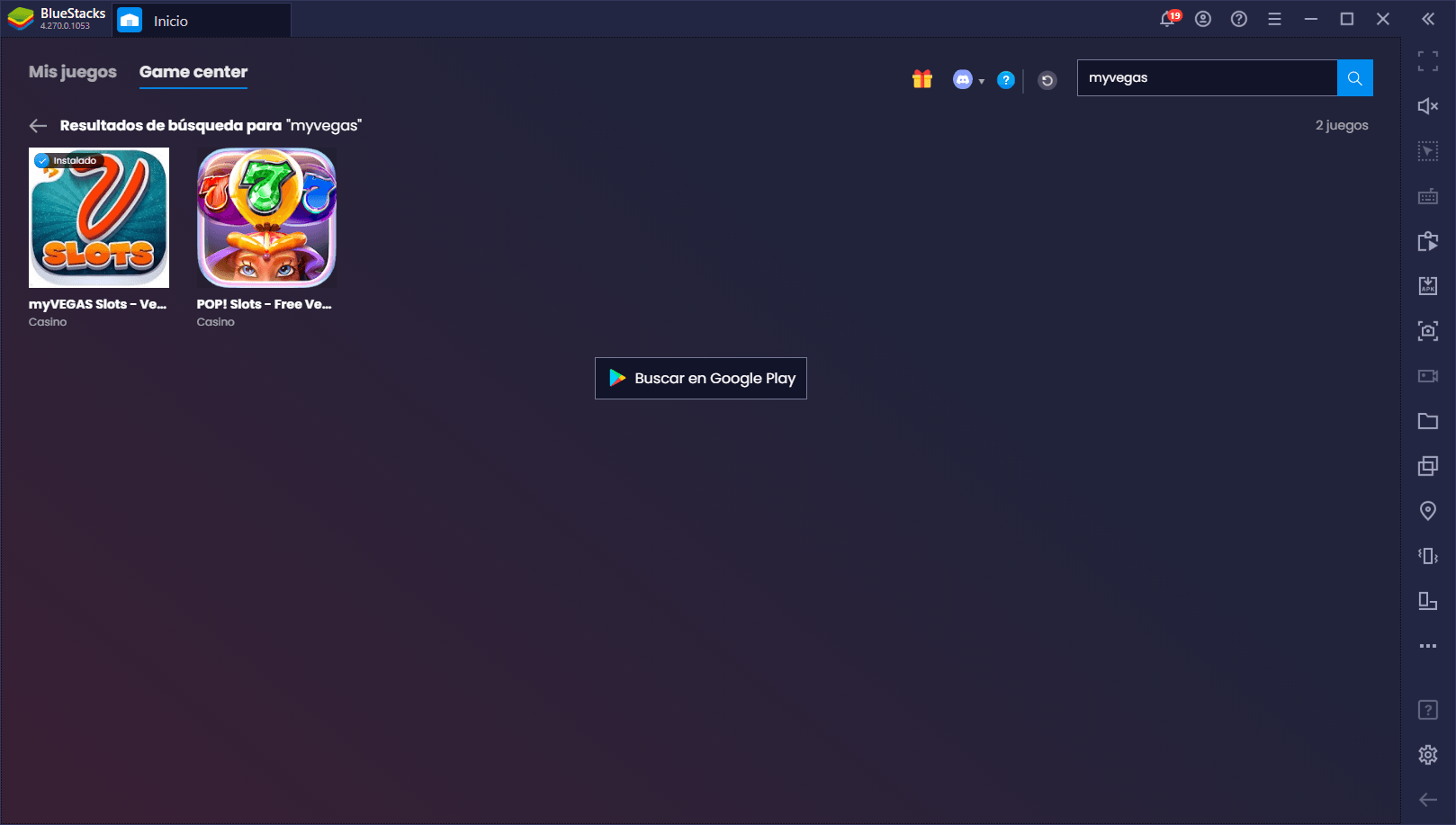Show more tools three dots icon
This screenshot has height=825, width=1456.
[1428, 646]
